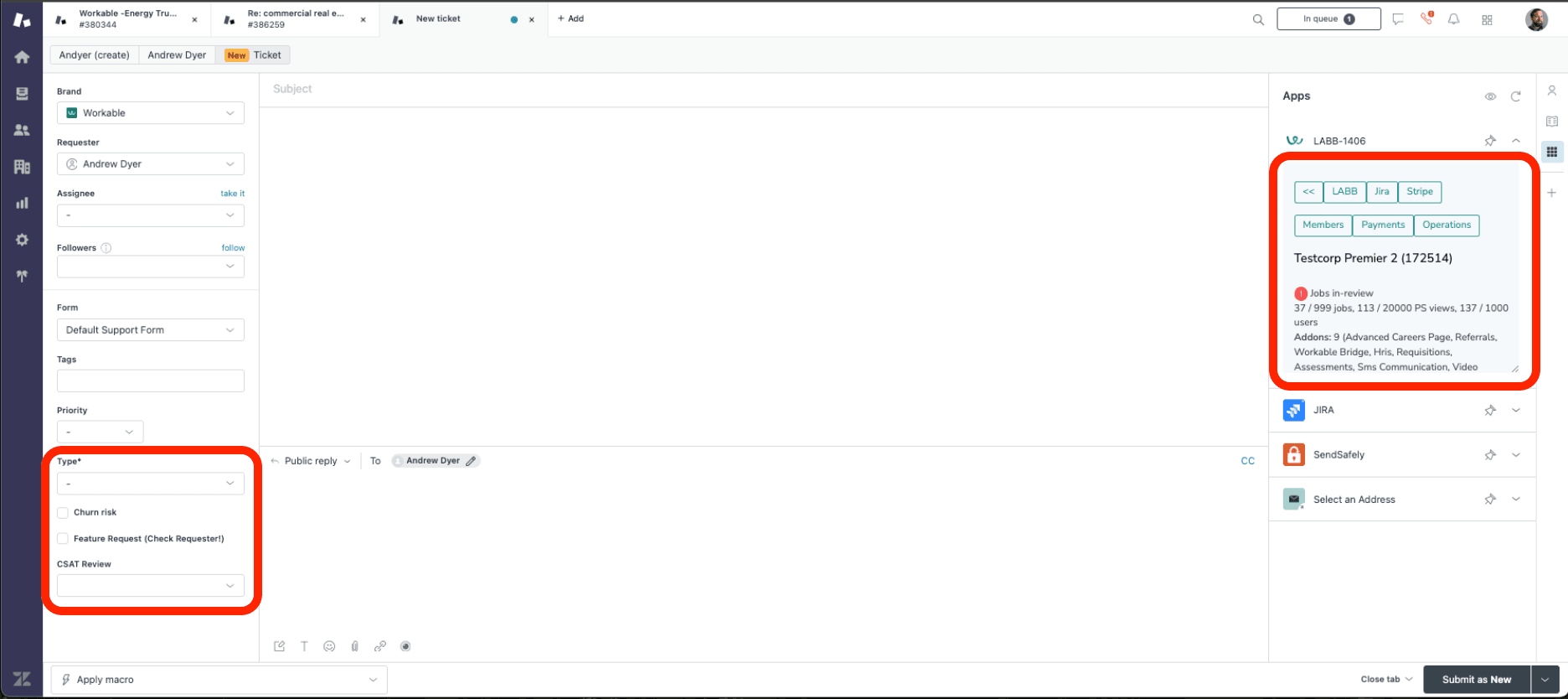Click the insert link icon
The image size is (1568, 699).
click(380, 646)
